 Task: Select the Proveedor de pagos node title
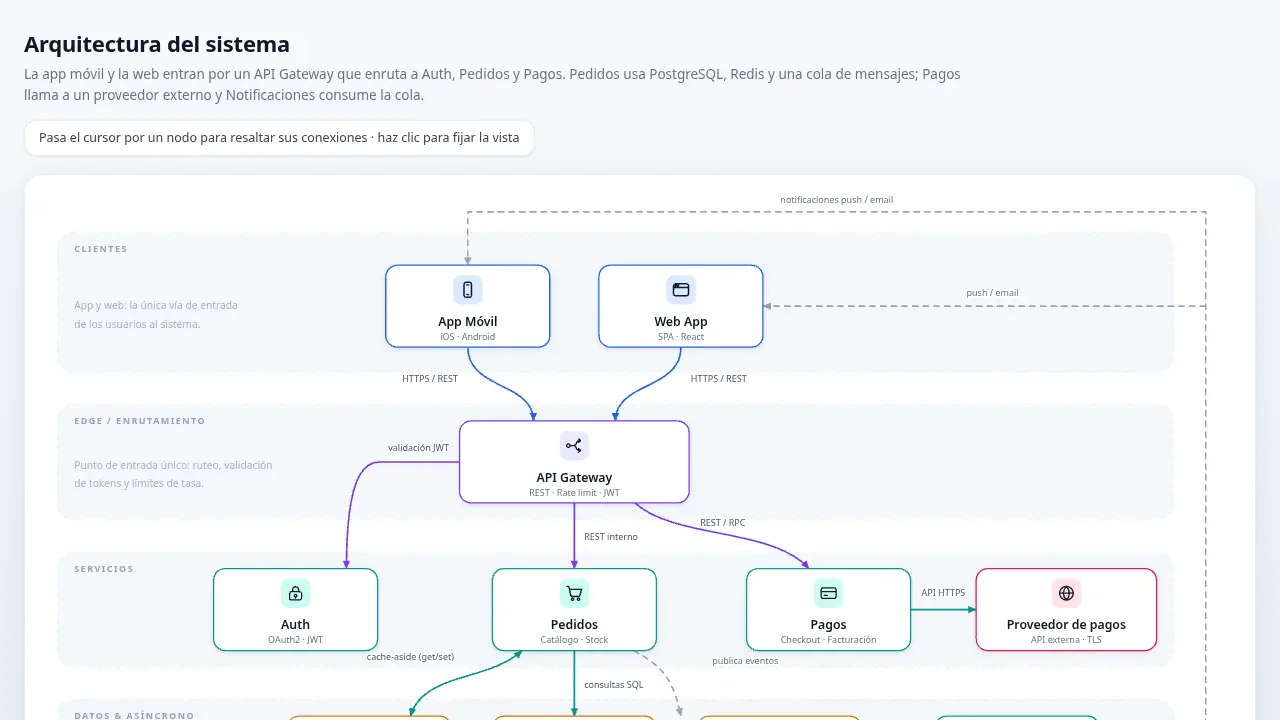coord(1066,625)
